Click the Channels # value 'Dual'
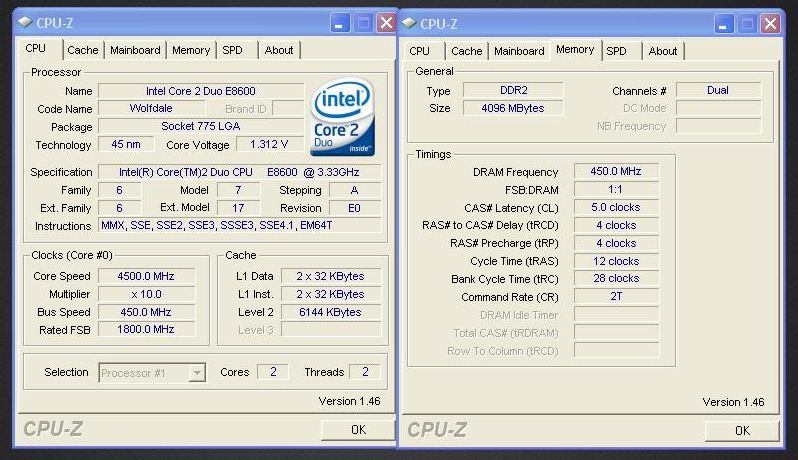The image size is (798, 460). click(718, 90)
